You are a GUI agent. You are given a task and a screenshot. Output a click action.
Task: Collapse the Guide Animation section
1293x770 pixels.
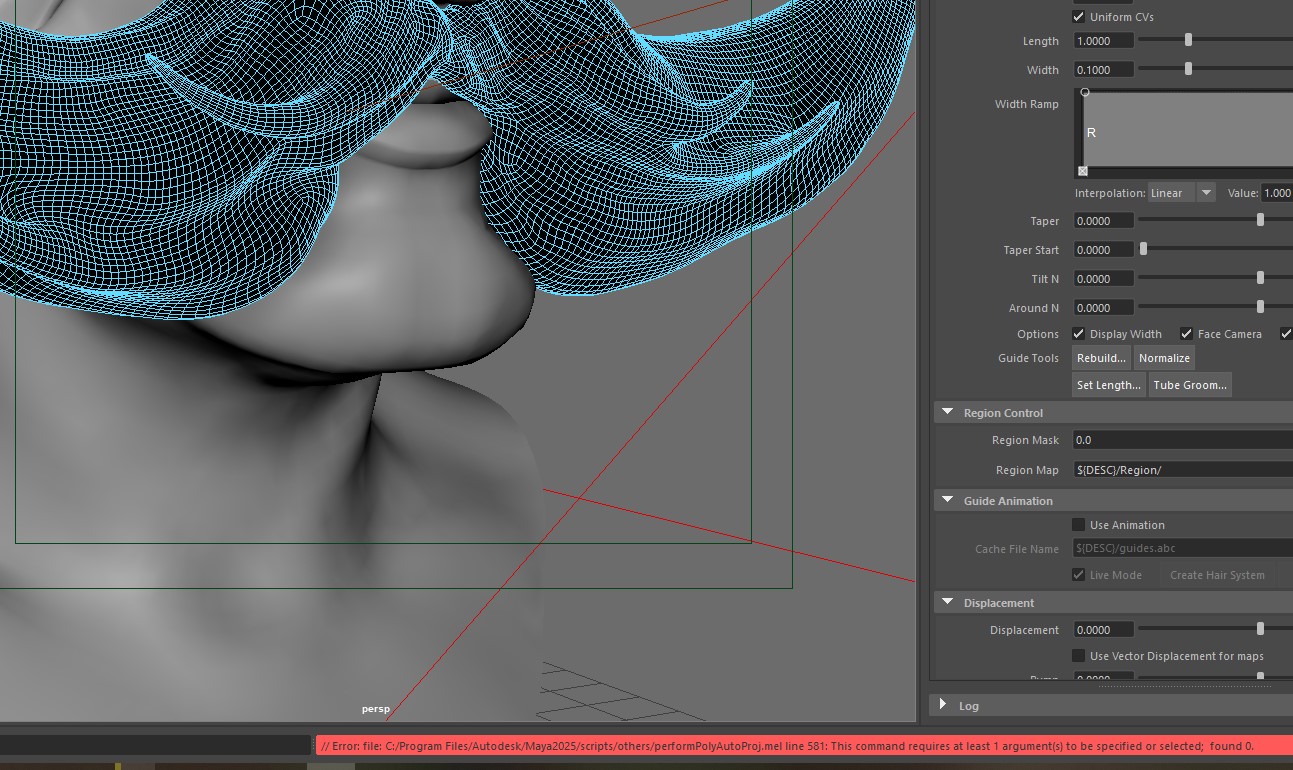pos(946,501)
